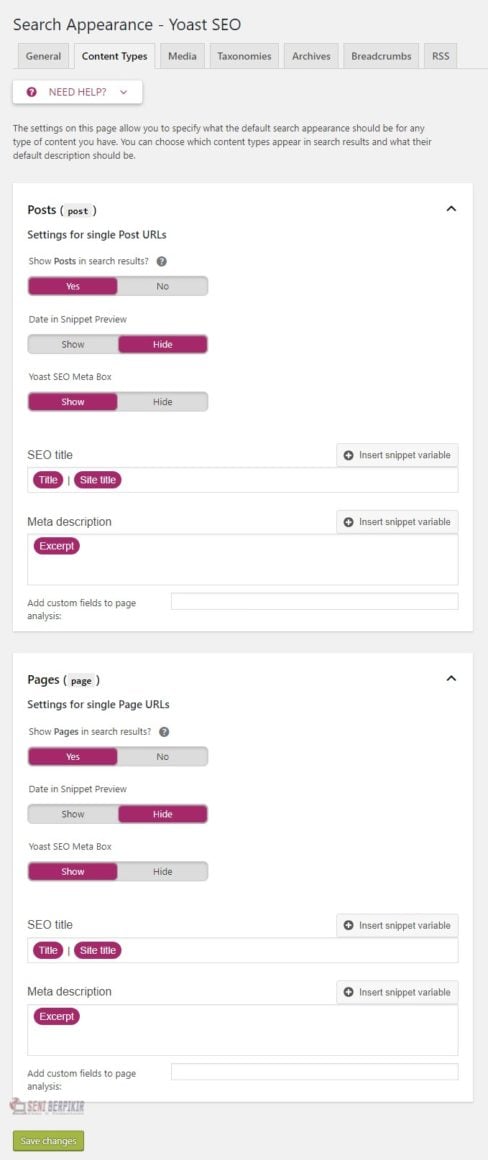The width and height of the screenshot is (488, 1160).
Task: Select the Site title pill in Pages SEO title
Action: tap(98, 951)
